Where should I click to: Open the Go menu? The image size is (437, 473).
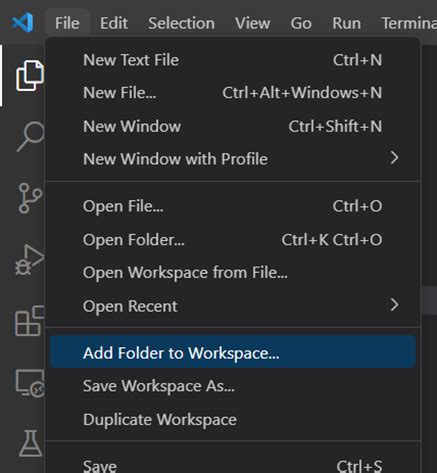(301, 23)
